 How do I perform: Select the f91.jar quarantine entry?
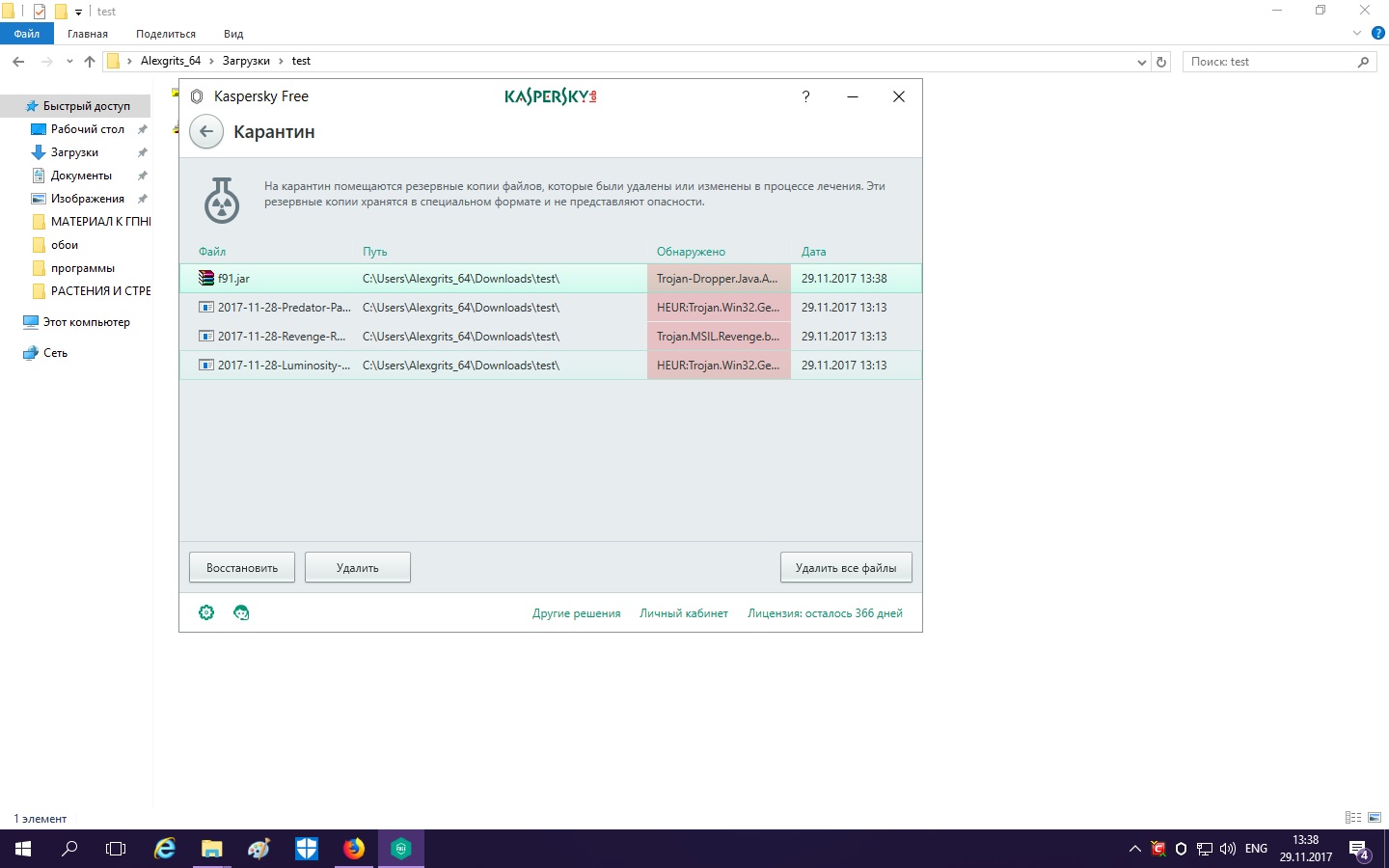point(551,279)
